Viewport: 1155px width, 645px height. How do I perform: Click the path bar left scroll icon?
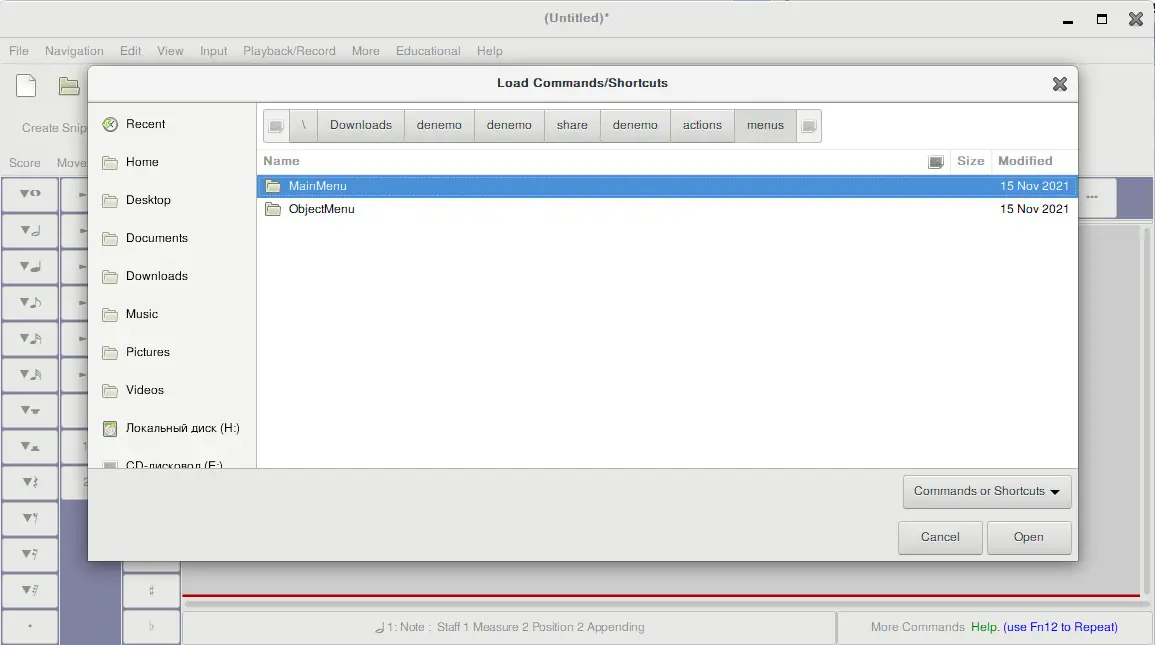[276, 126]
